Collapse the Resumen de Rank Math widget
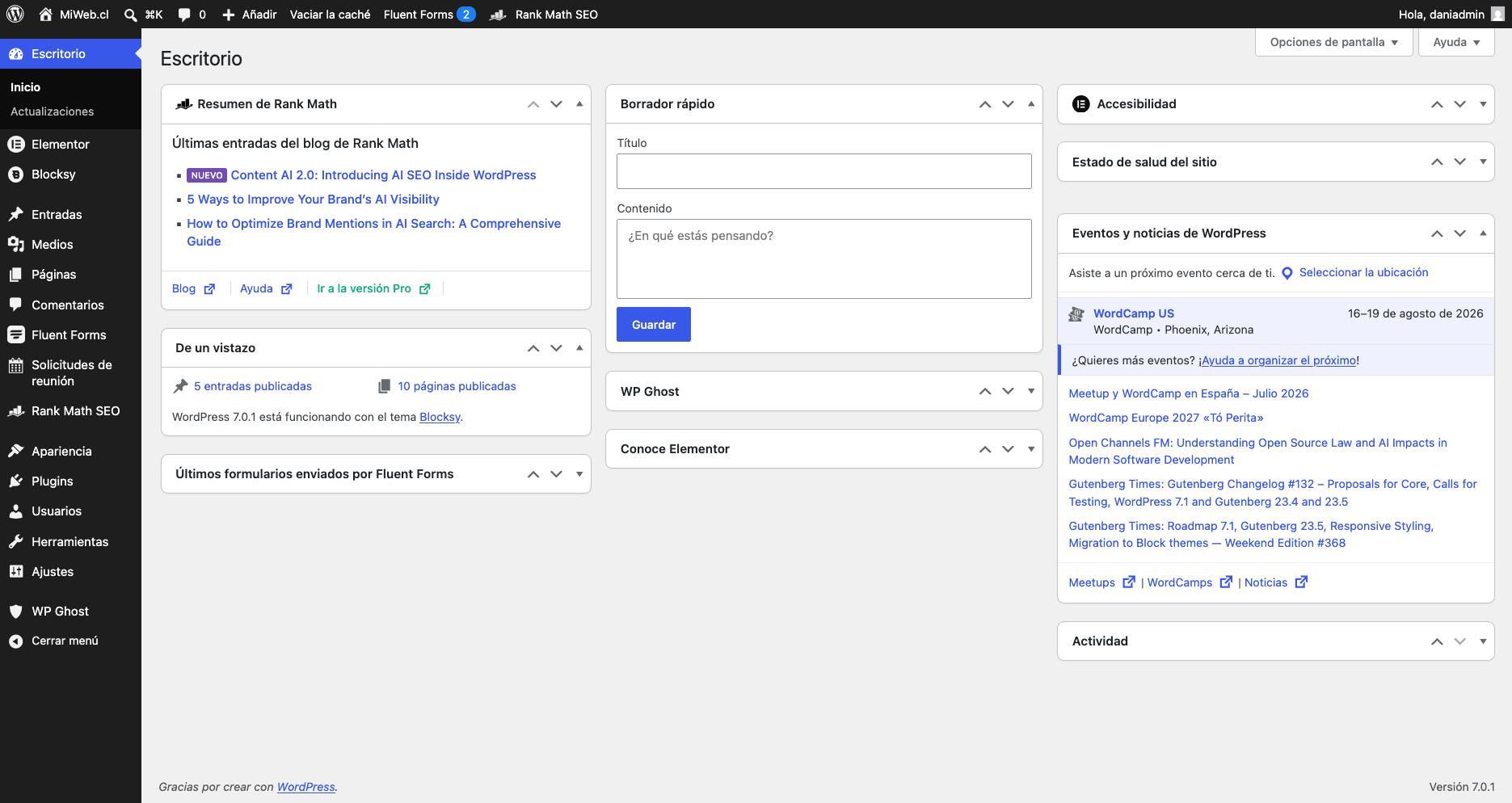The width and height of the screenshot is (1512, 803). pos(579,104)
